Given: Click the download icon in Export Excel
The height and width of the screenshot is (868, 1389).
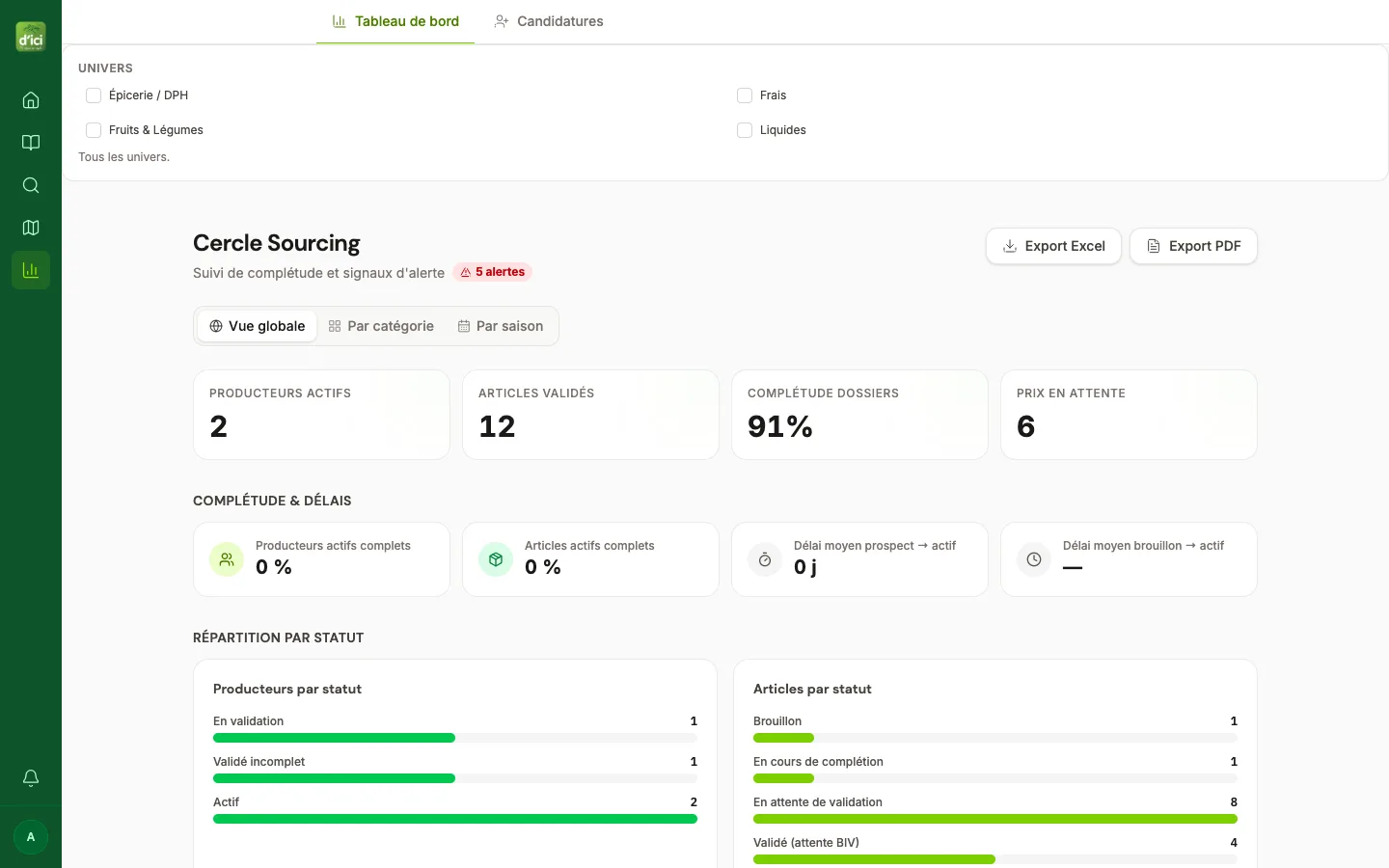Looking at the screenshot, I should pos(1010,246).
